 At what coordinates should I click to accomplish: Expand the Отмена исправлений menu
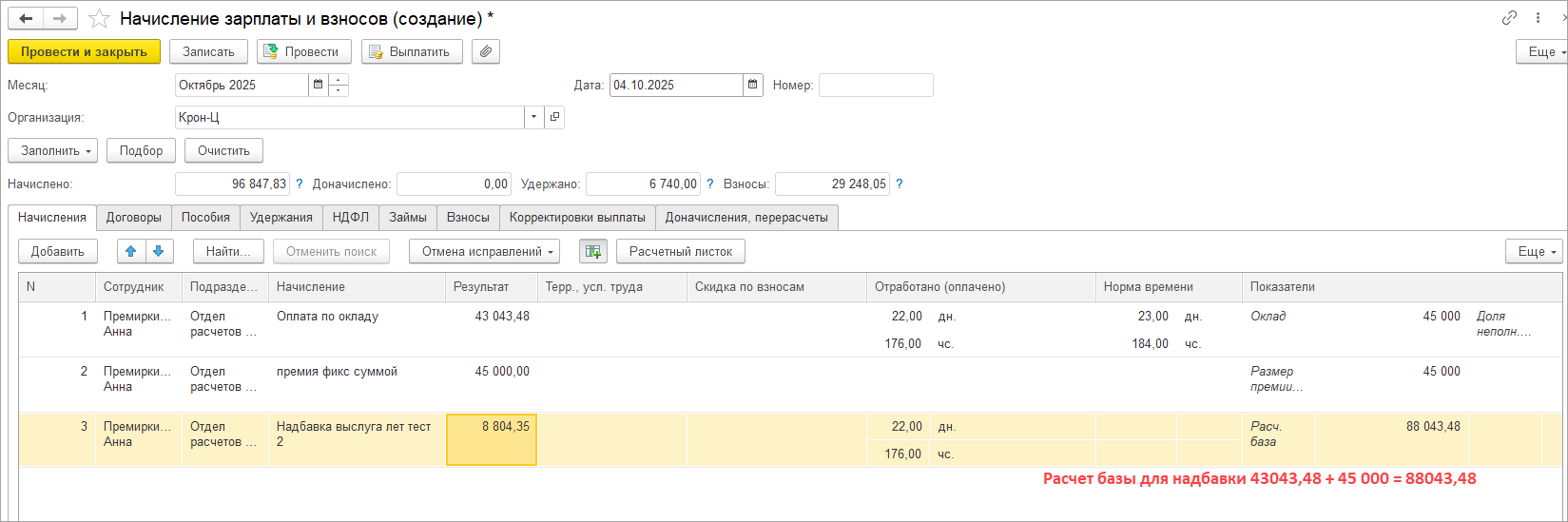pyautogui.click(x=484, y=251)
